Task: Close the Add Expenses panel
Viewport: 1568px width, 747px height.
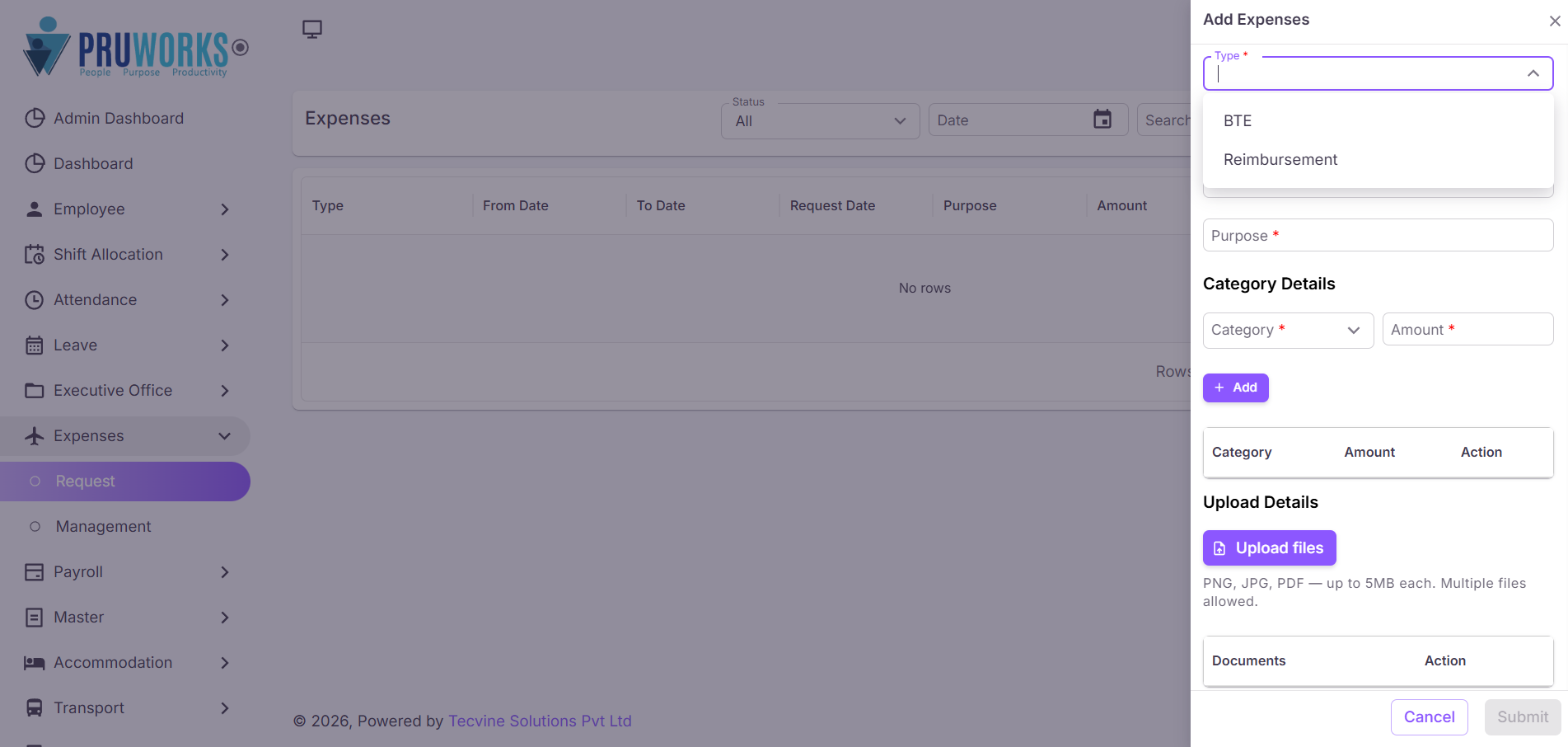Action: point(1554,21)
